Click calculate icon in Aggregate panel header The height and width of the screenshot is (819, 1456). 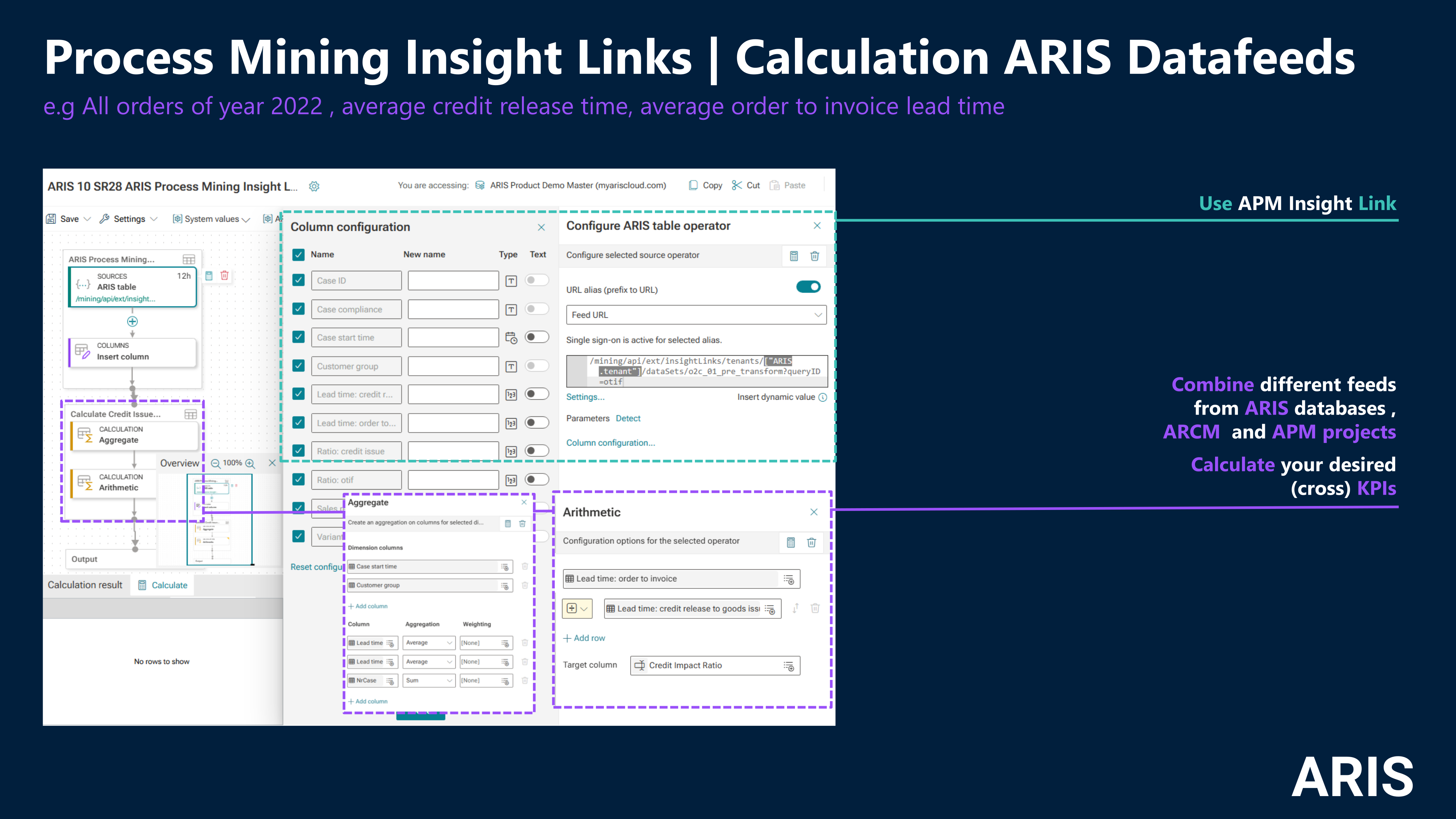click(507, 523)
